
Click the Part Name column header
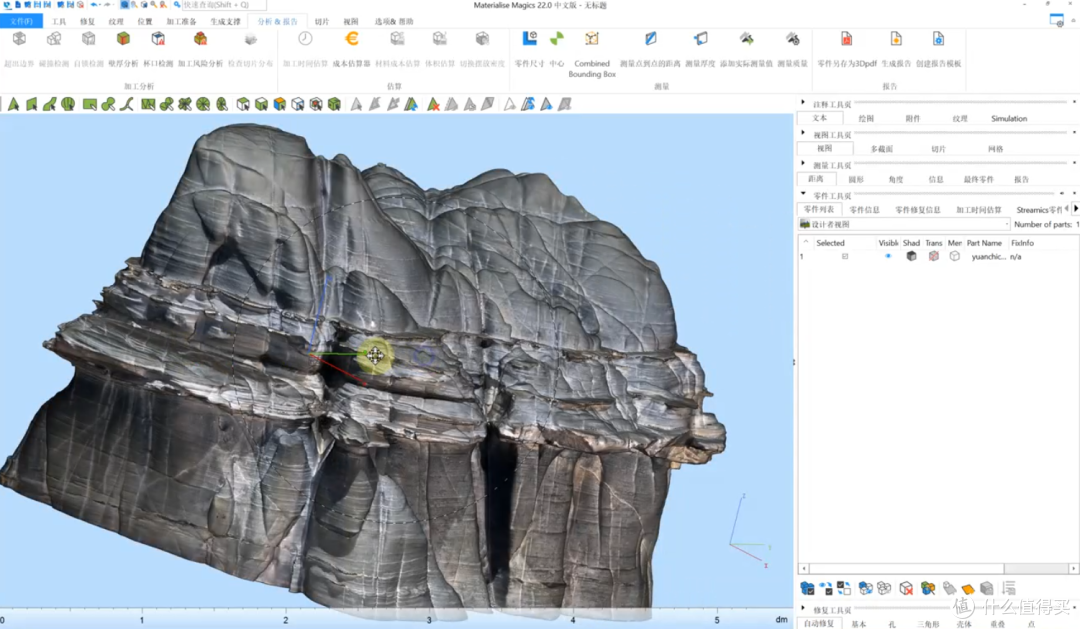point(984,243)
